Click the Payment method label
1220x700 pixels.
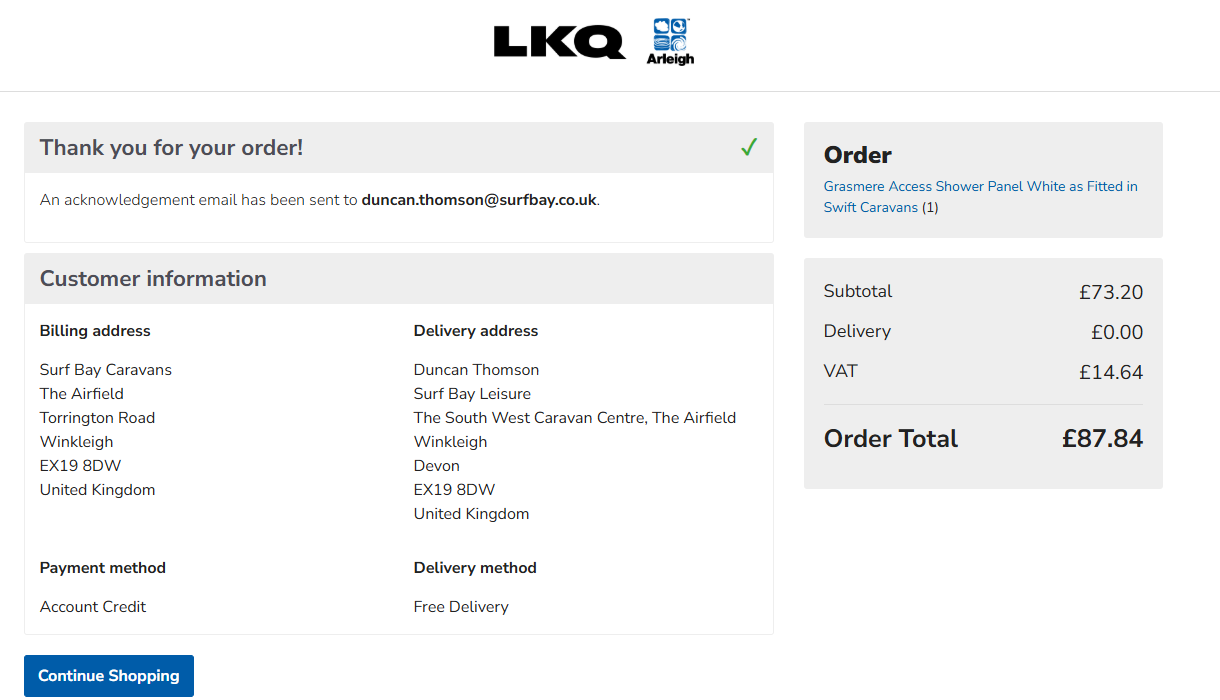click(103, 568)
